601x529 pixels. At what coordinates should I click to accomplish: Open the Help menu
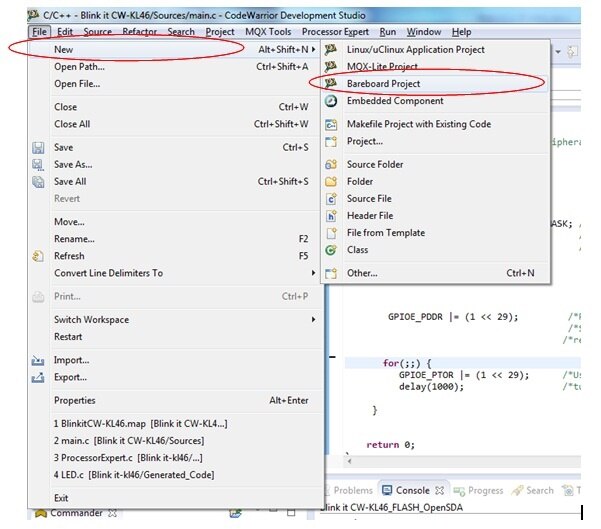tap(461, 32)
